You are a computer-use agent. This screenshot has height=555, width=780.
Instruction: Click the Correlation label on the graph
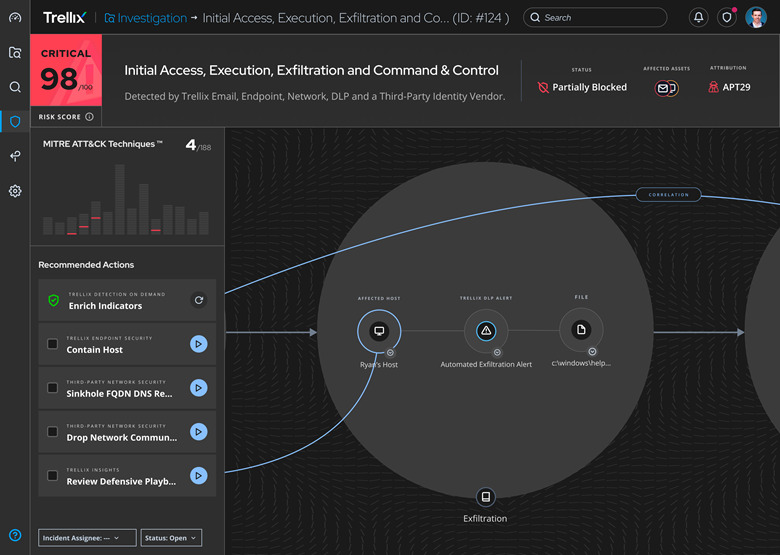click(x=669, y=194)
